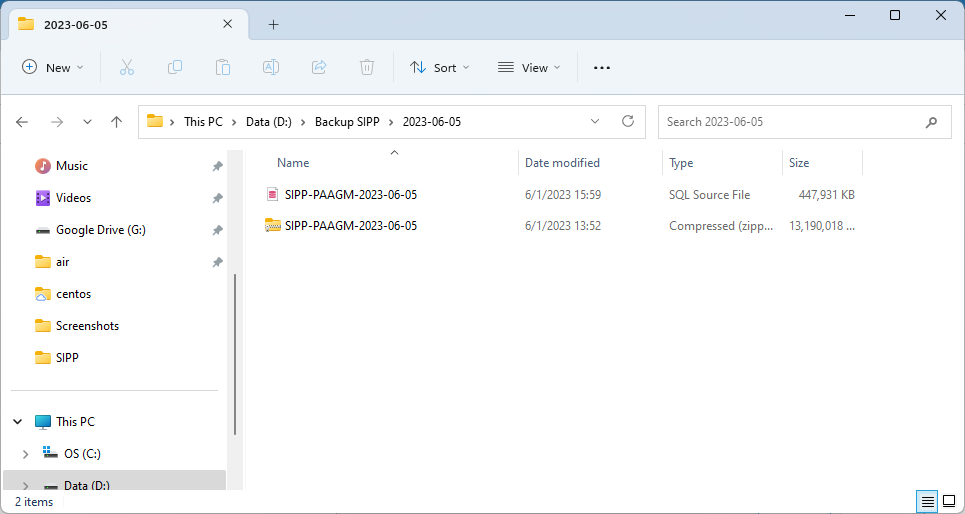965x514 pixels.
Task: Click the Cut scissors icon
Action: click(127, 68)
